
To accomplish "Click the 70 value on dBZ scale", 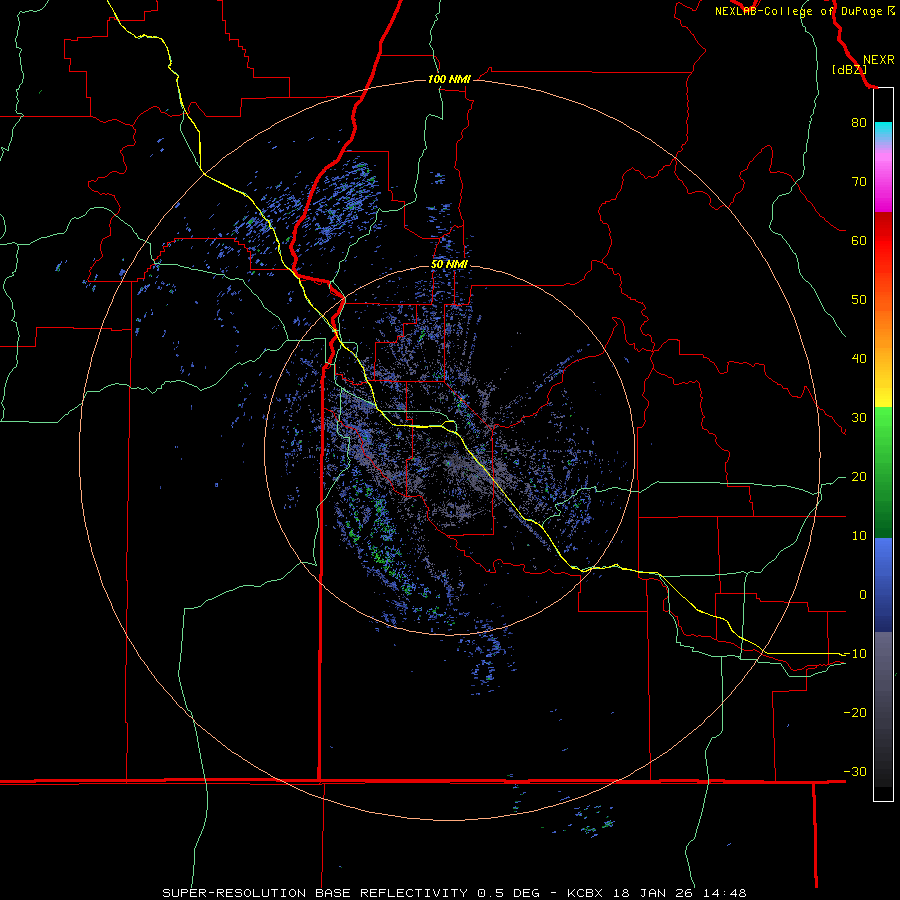I will 859,181.
